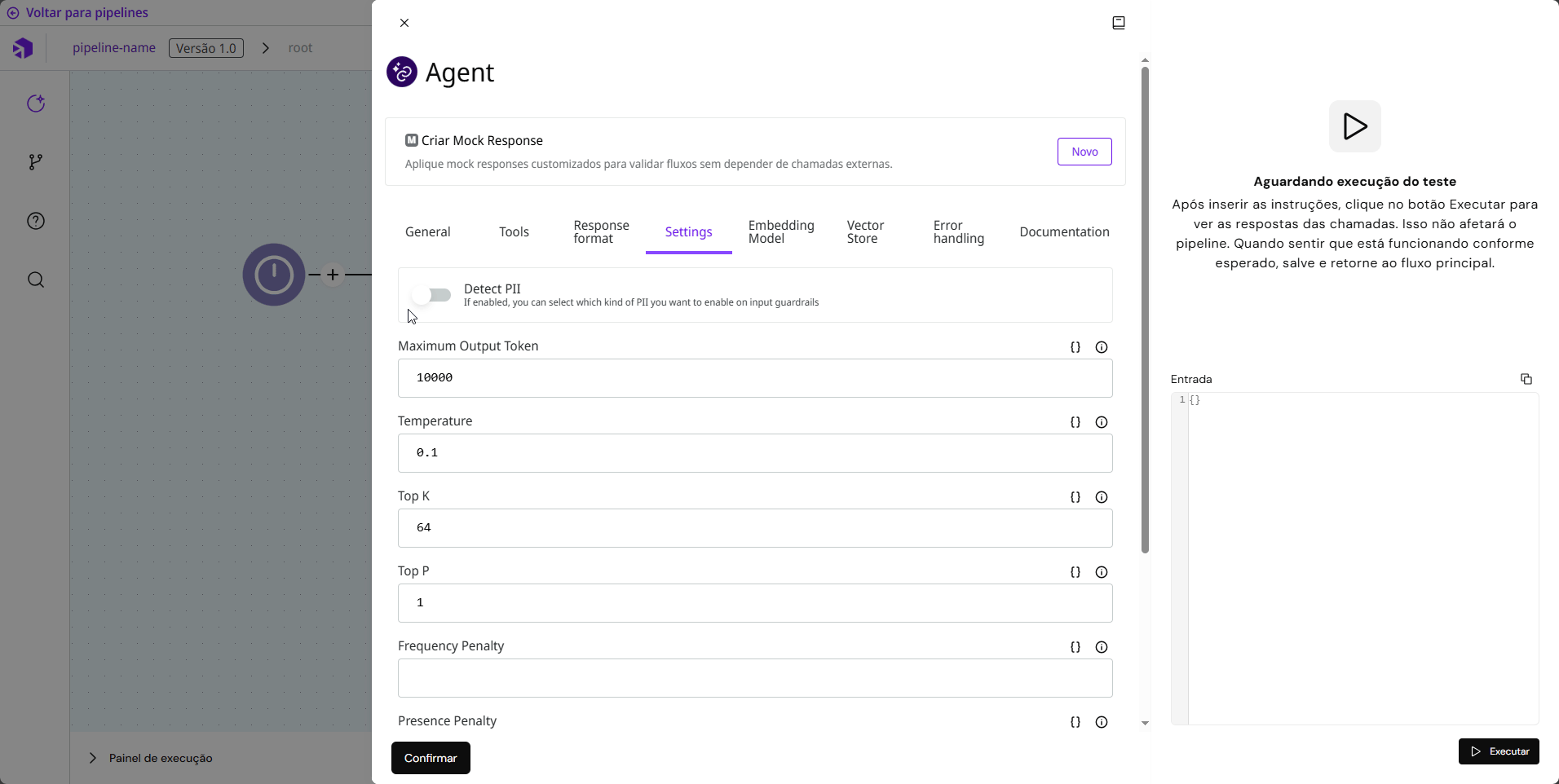Click the Novo mock response button
The image size is (1559, 784).
point(1084,152)
